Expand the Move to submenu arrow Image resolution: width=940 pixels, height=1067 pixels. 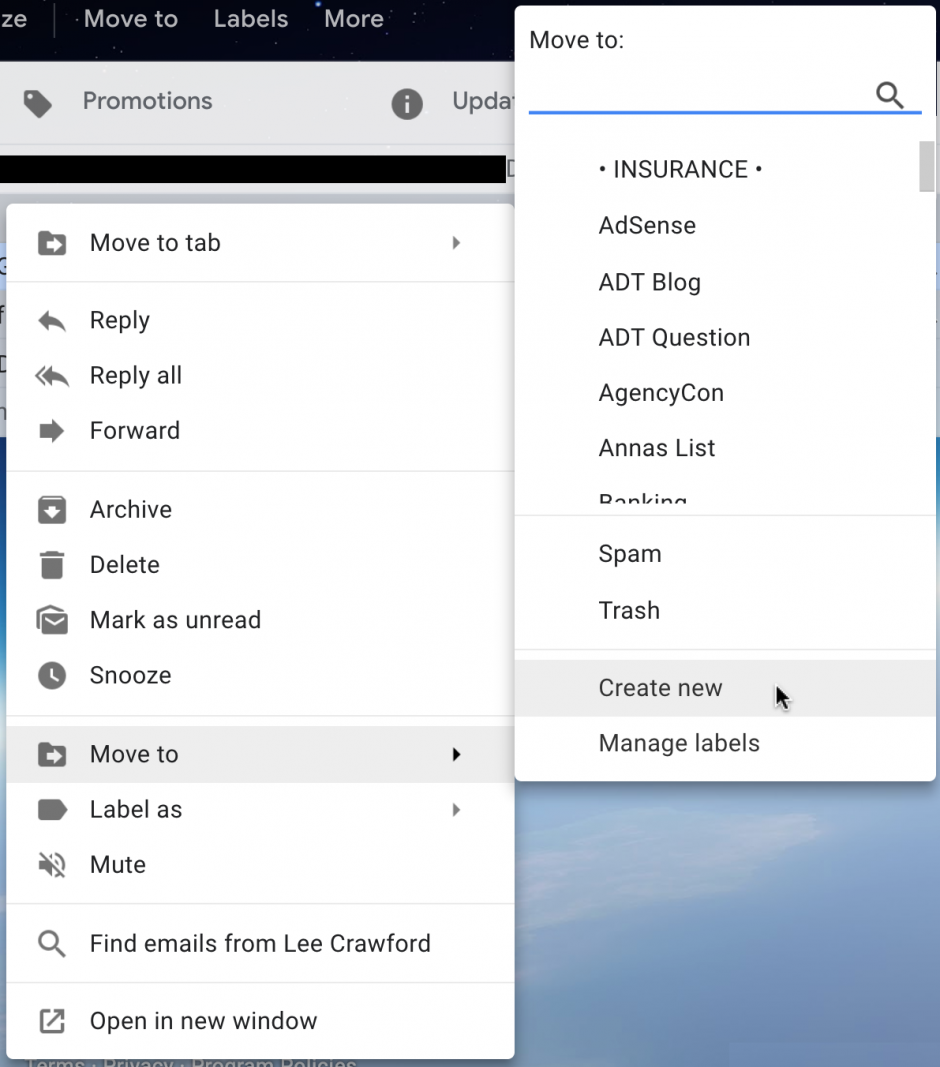(x=456, y=754)
